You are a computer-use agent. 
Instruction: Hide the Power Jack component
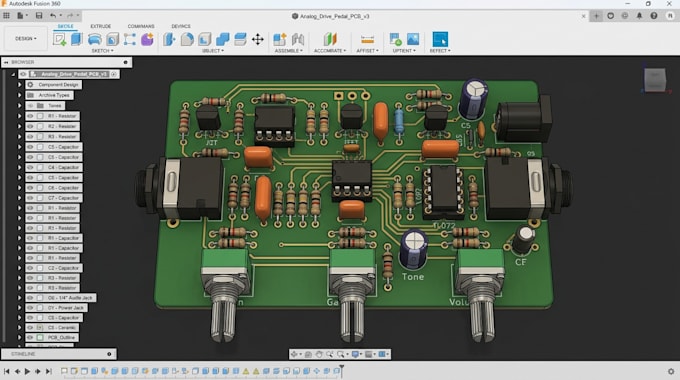click(30, 308)
